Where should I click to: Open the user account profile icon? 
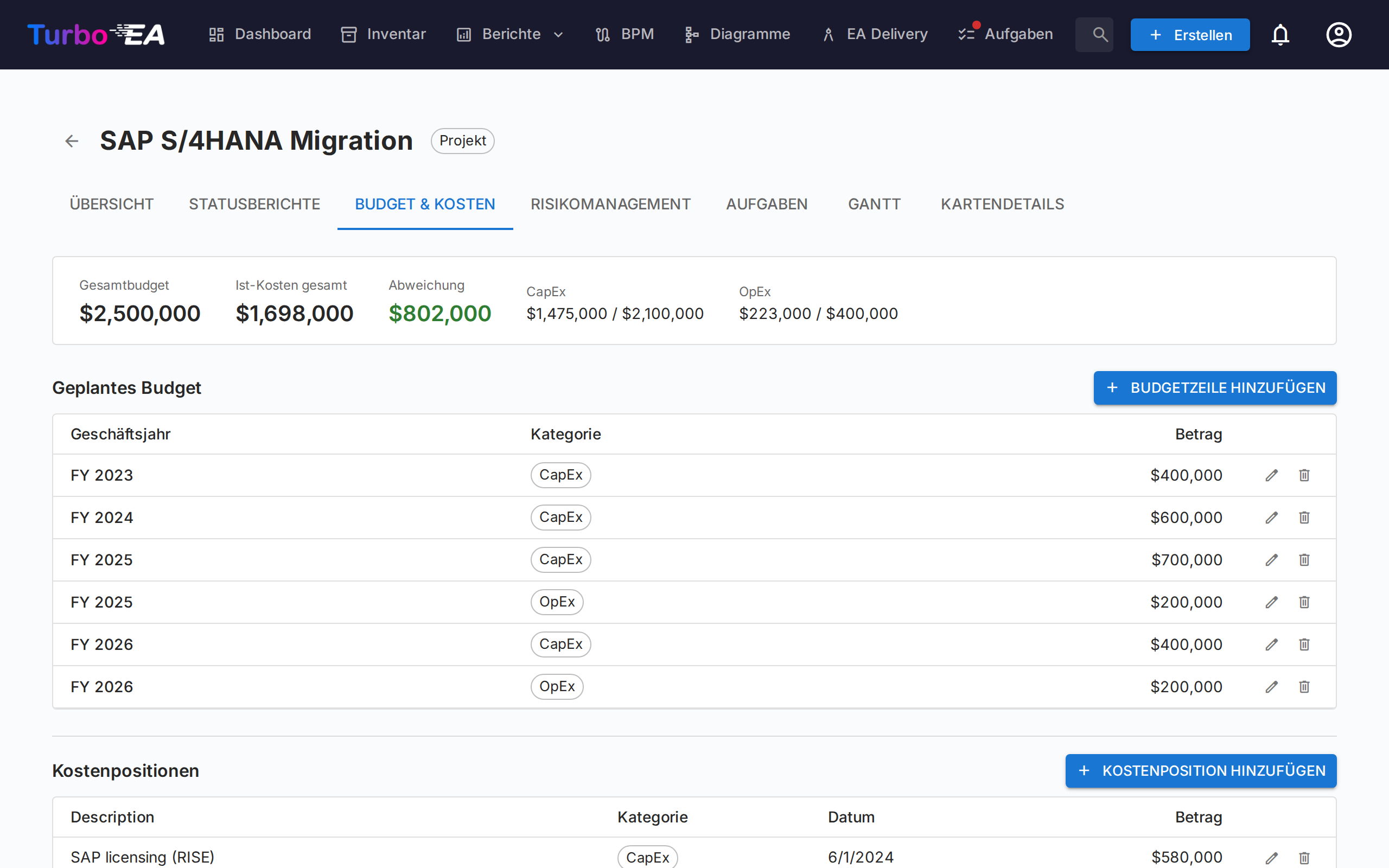1339,34
